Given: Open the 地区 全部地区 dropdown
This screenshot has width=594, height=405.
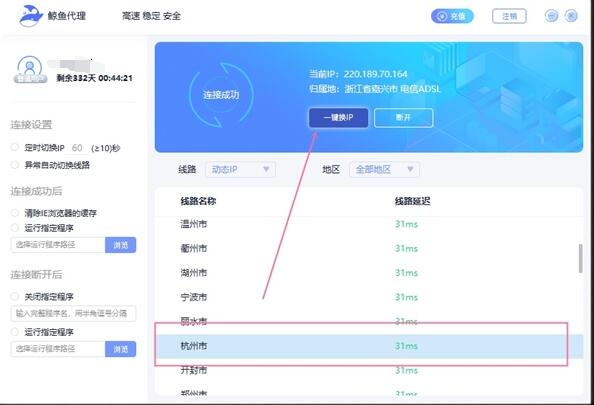Looking at the screenshot, I should pyautogui.click(x=384, y=169).
